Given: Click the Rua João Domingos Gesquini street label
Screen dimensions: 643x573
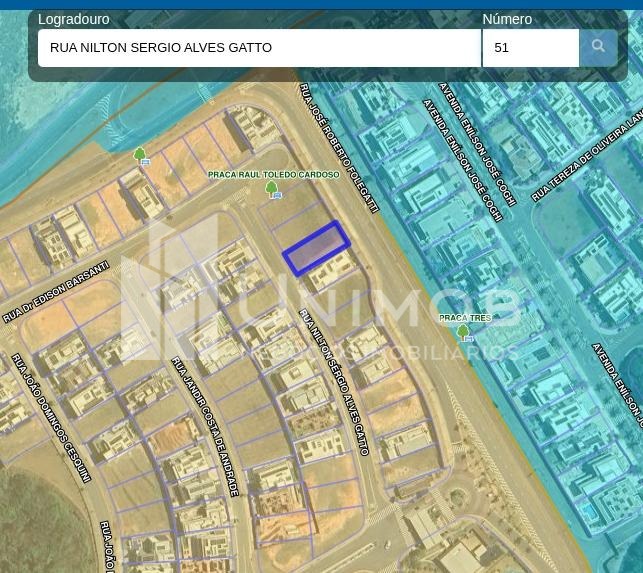Looking at the screenshot, I should coord(52,417).
